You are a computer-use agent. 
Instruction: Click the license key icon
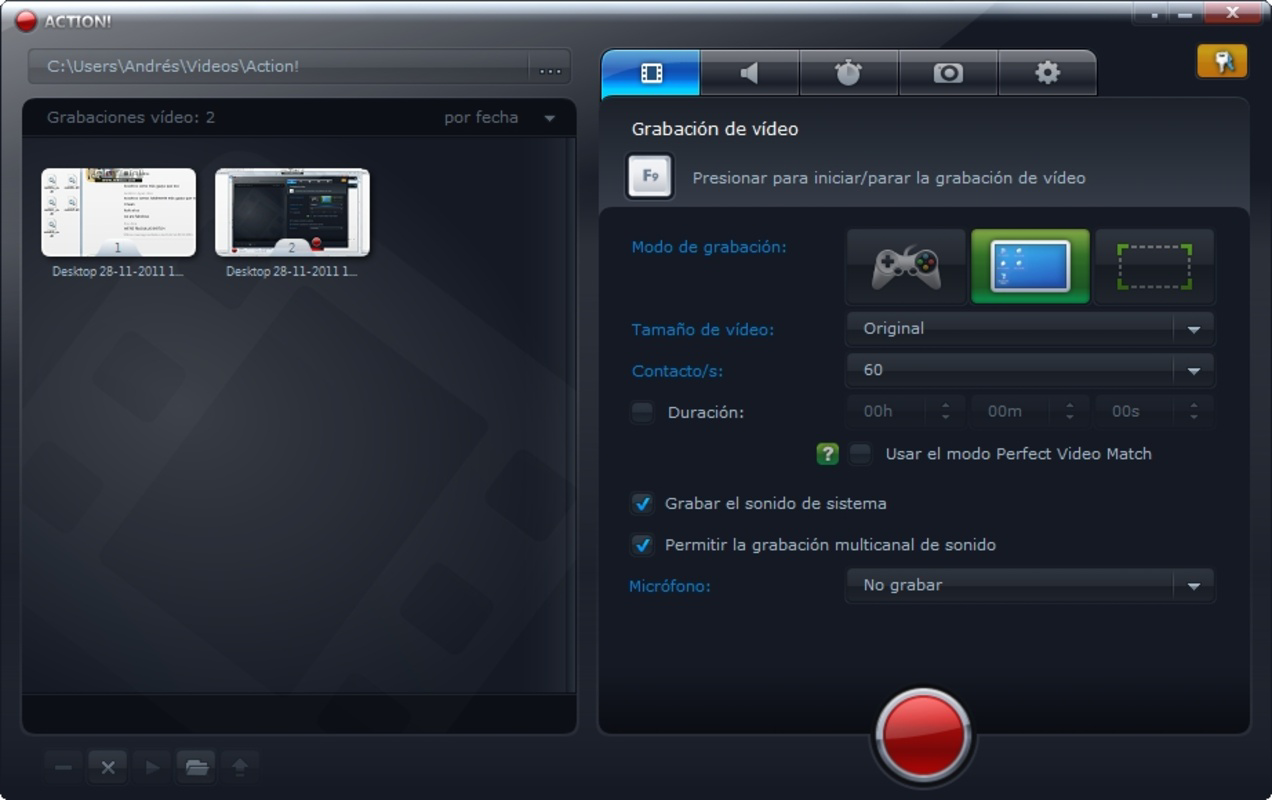coord(1222,61)
